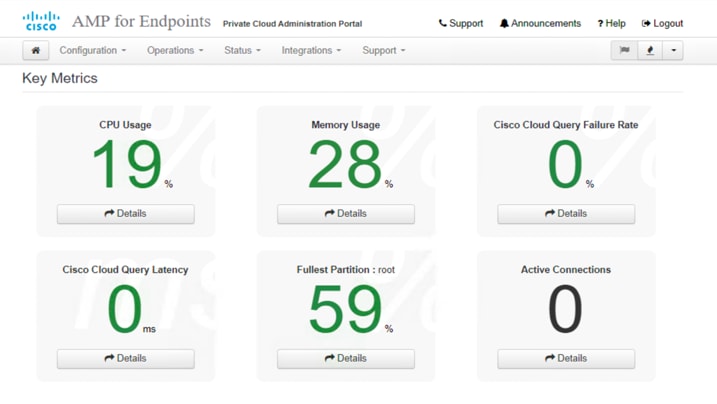This screenshot has height=404, width=717.
Task: View Cisco Cloud Query Failure Rate Details
Action: tap(566, 214)
